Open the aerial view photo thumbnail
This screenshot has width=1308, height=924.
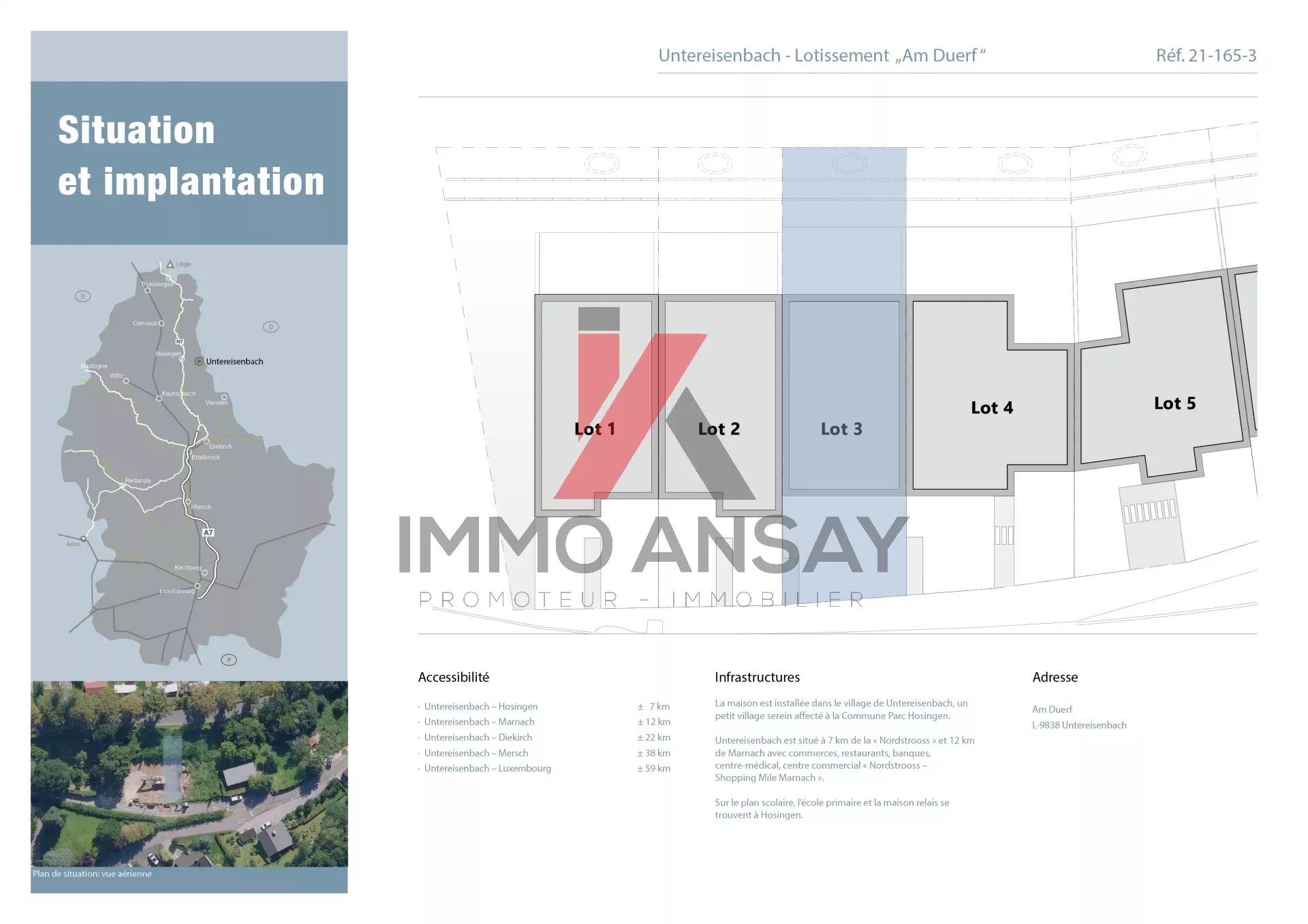click(x=189, y=773)
